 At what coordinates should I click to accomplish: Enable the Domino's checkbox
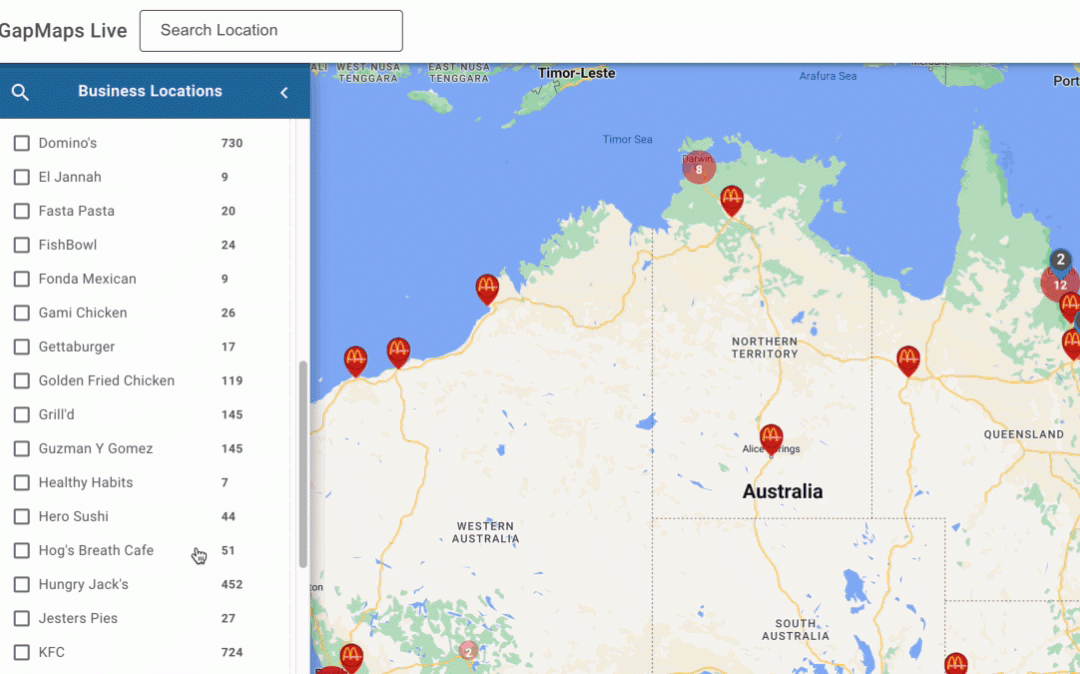coord(21,143)
